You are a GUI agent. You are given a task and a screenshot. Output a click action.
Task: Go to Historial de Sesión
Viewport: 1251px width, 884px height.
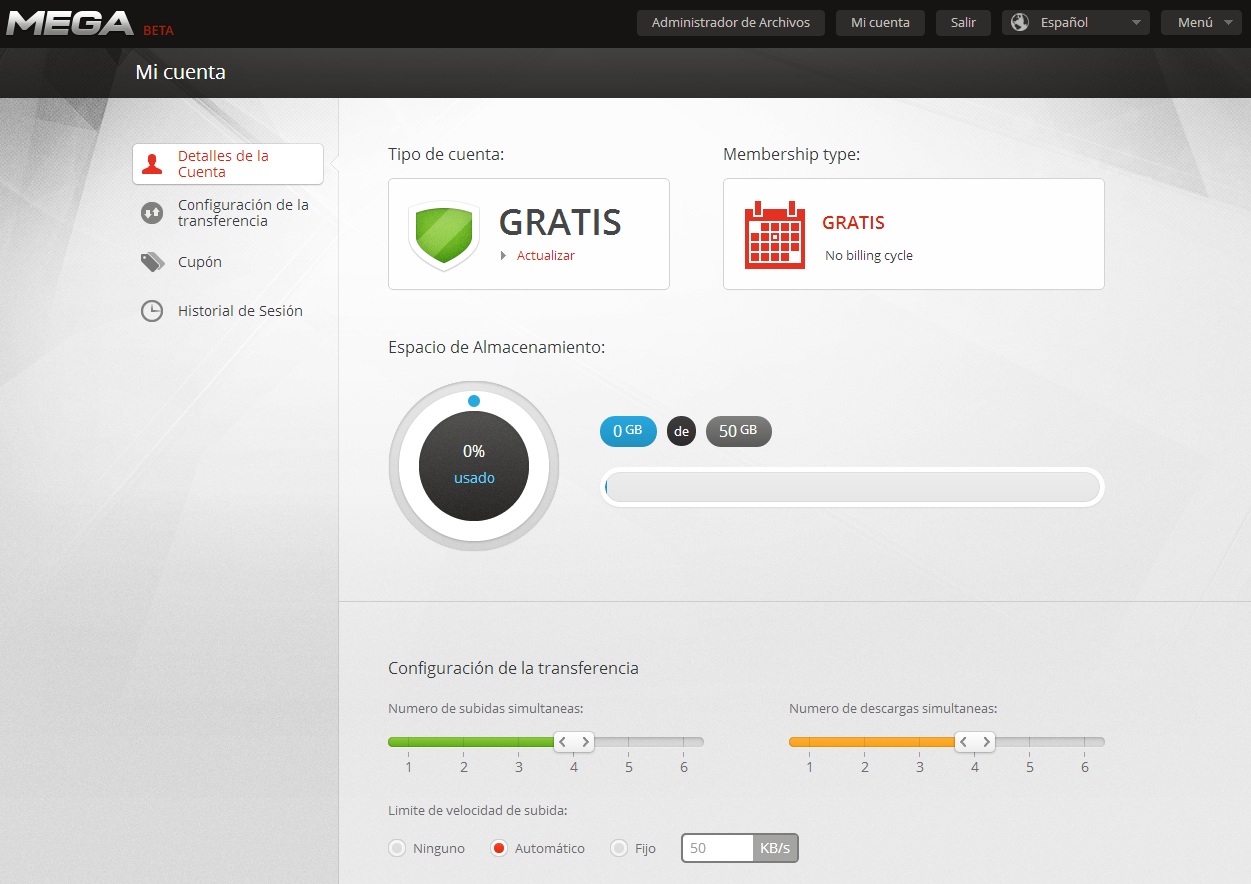(240, 311)
